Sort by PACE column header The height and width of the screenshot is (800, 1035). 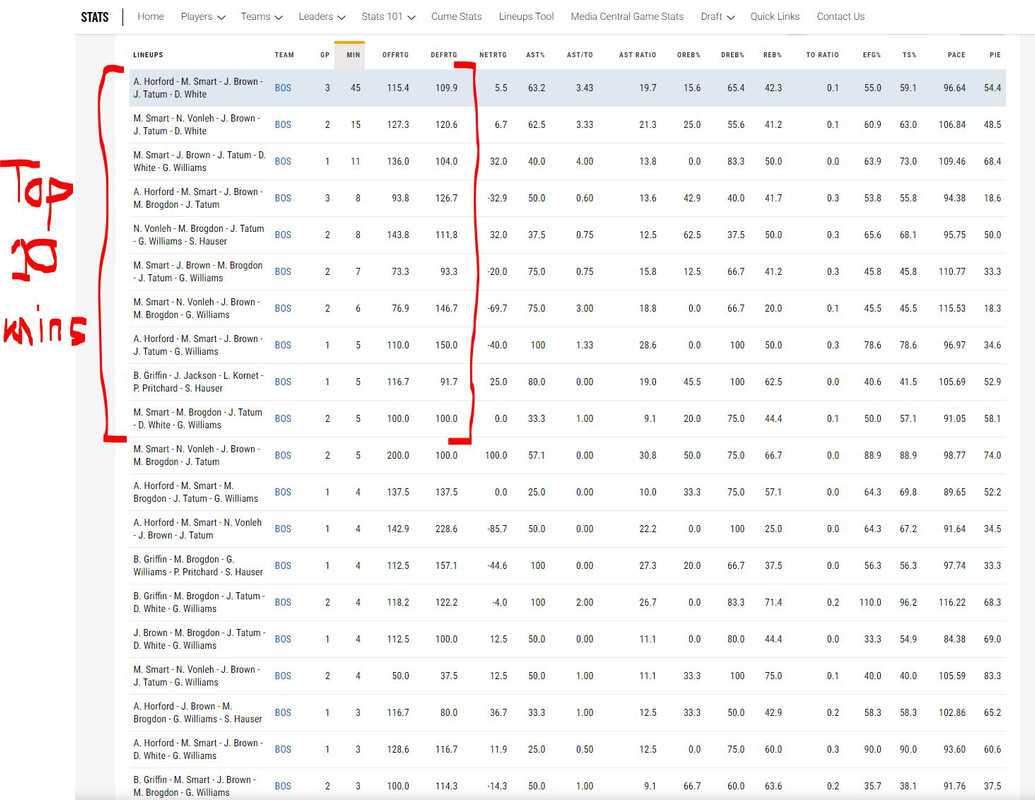(956, 55)
